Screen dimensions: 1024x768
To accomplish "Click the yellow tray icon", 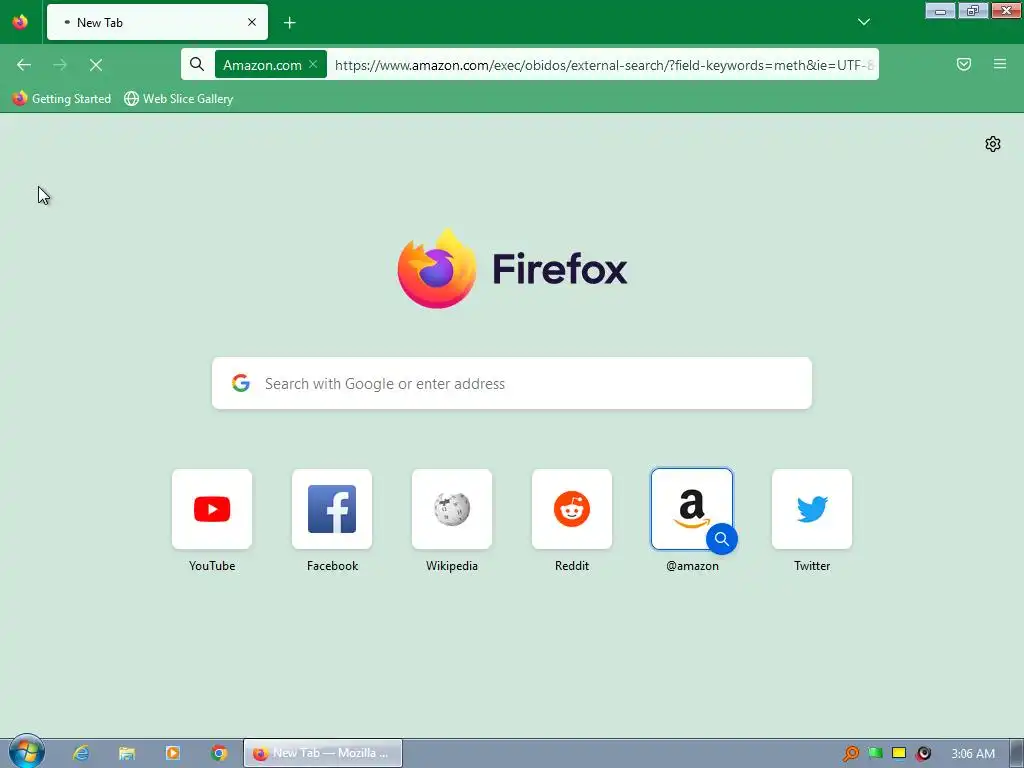I will [899, 754].
